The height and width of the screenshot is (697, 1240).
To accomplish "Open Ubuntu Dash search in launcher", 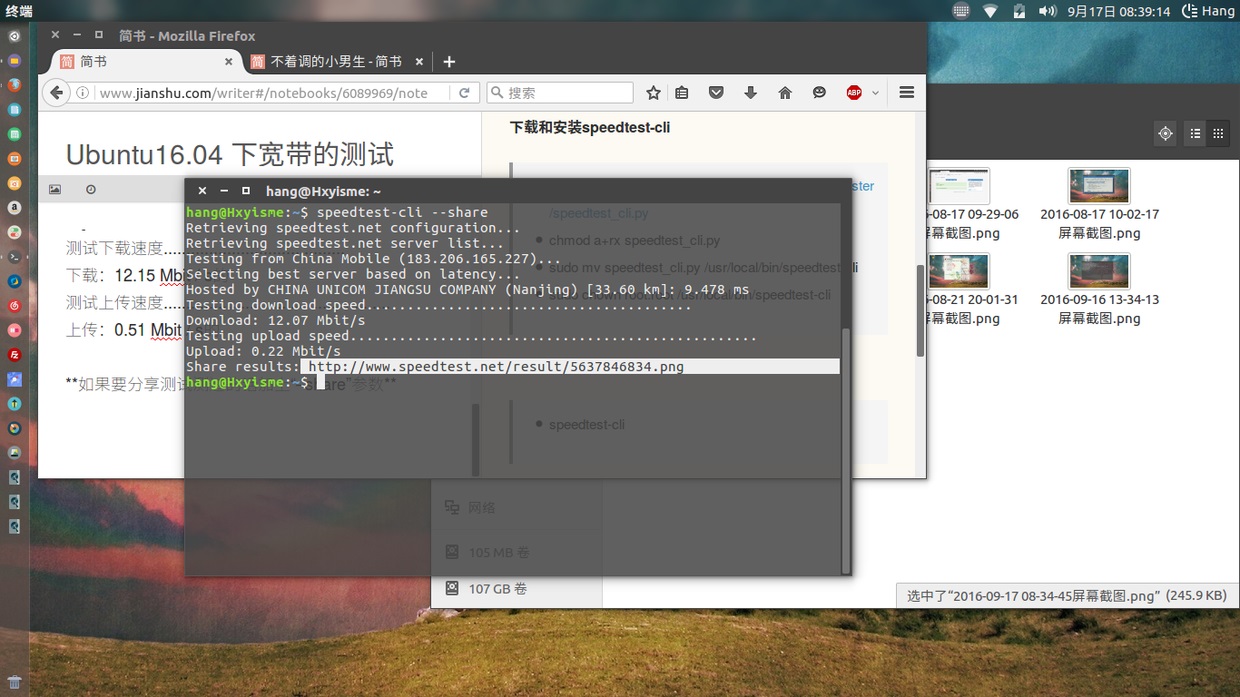I will point(14,36).
